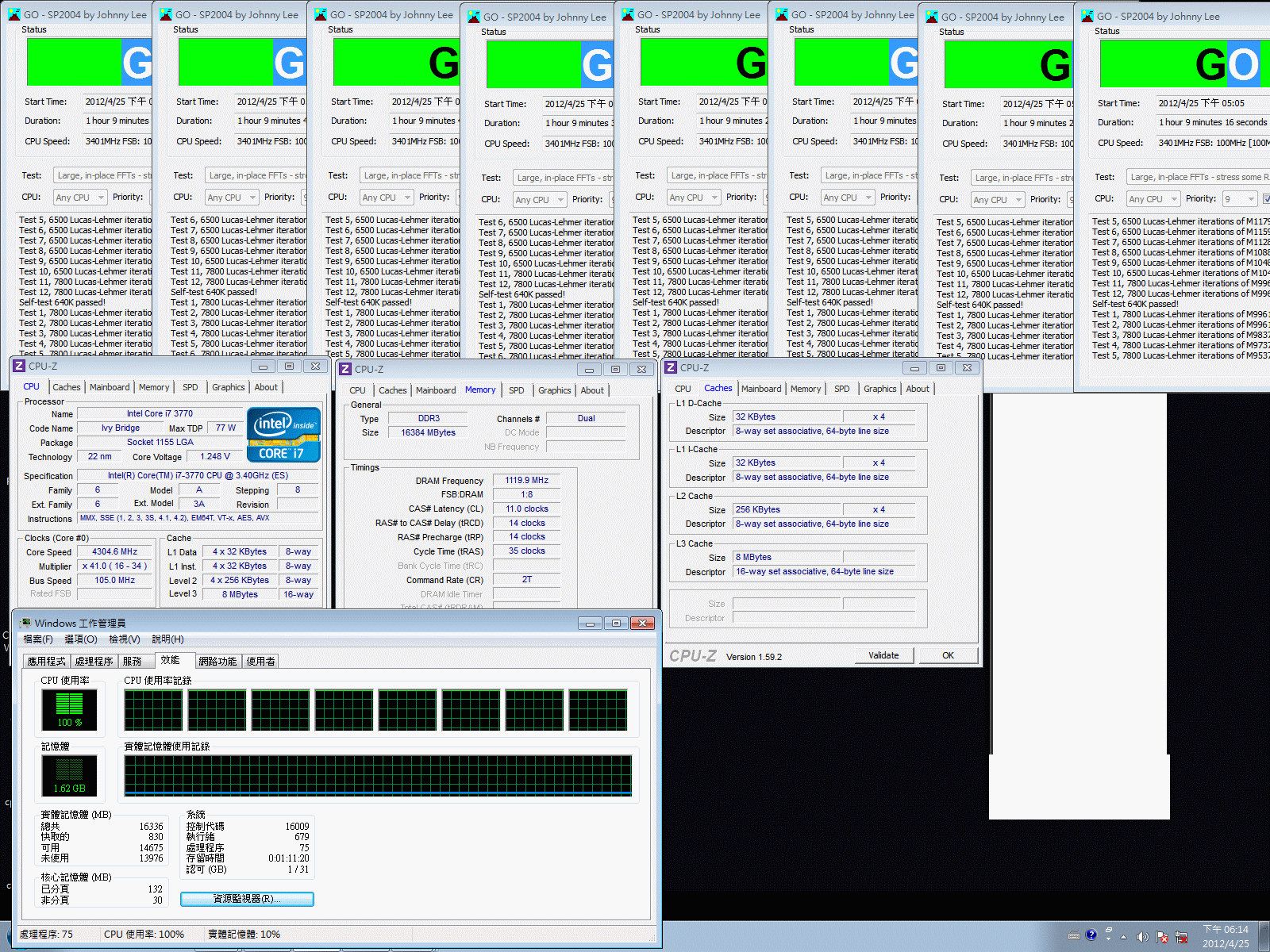Image resolution: width=1270 pixels, height=952 pixels.
Task: Select the Memory tab in the CPU-Z Caches window
Action: click(x=806, y=389)
